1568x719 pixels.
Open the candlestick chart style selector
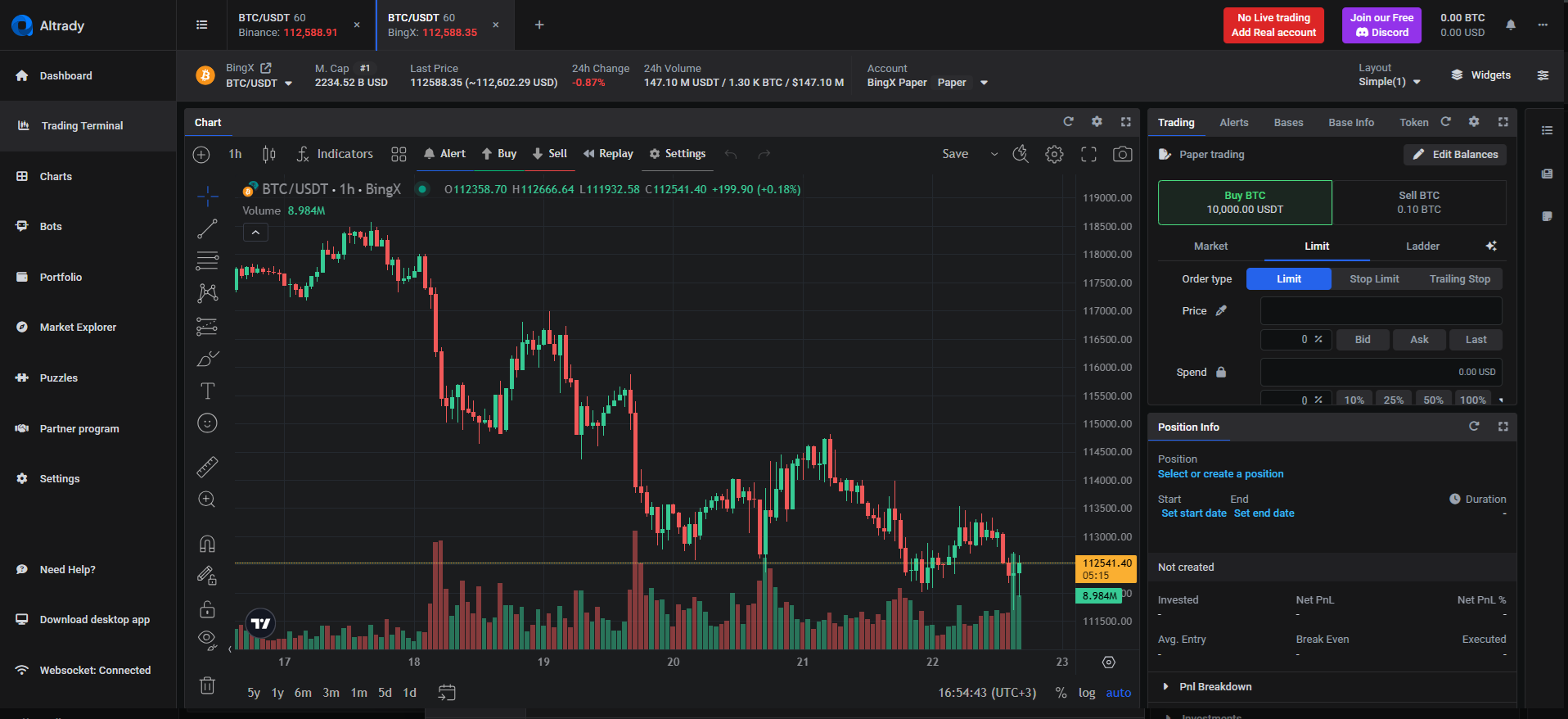pyautogui.click(x=268, y=154)
